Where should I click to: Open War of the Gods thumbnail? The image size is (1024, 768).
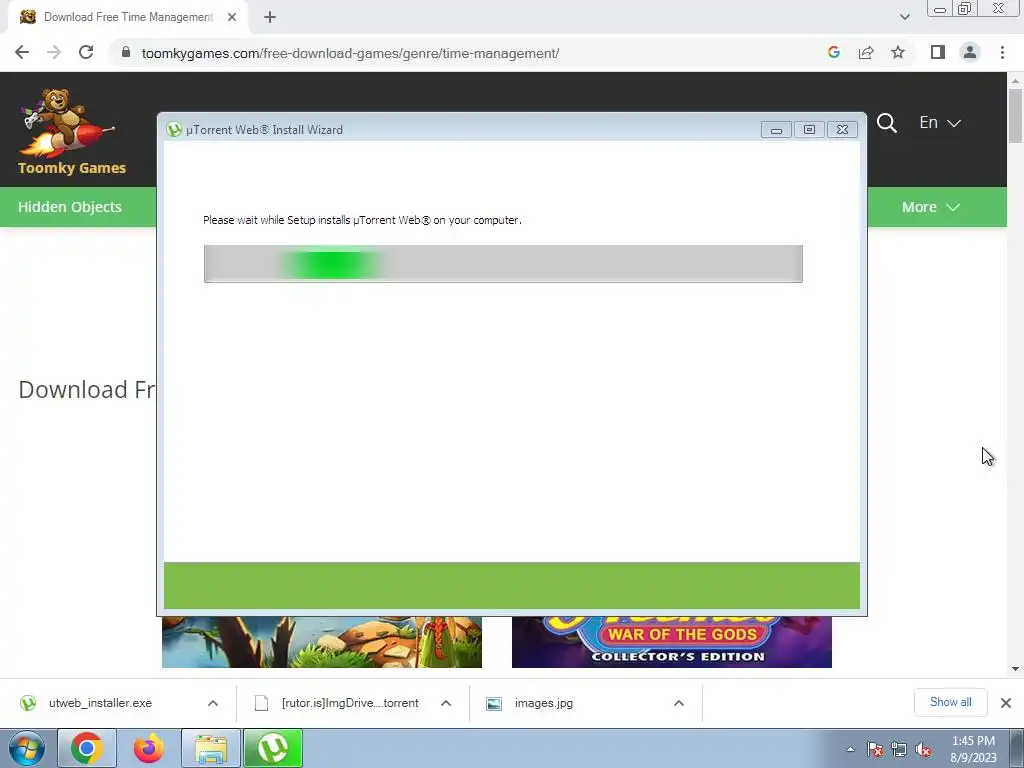(671, 642)
